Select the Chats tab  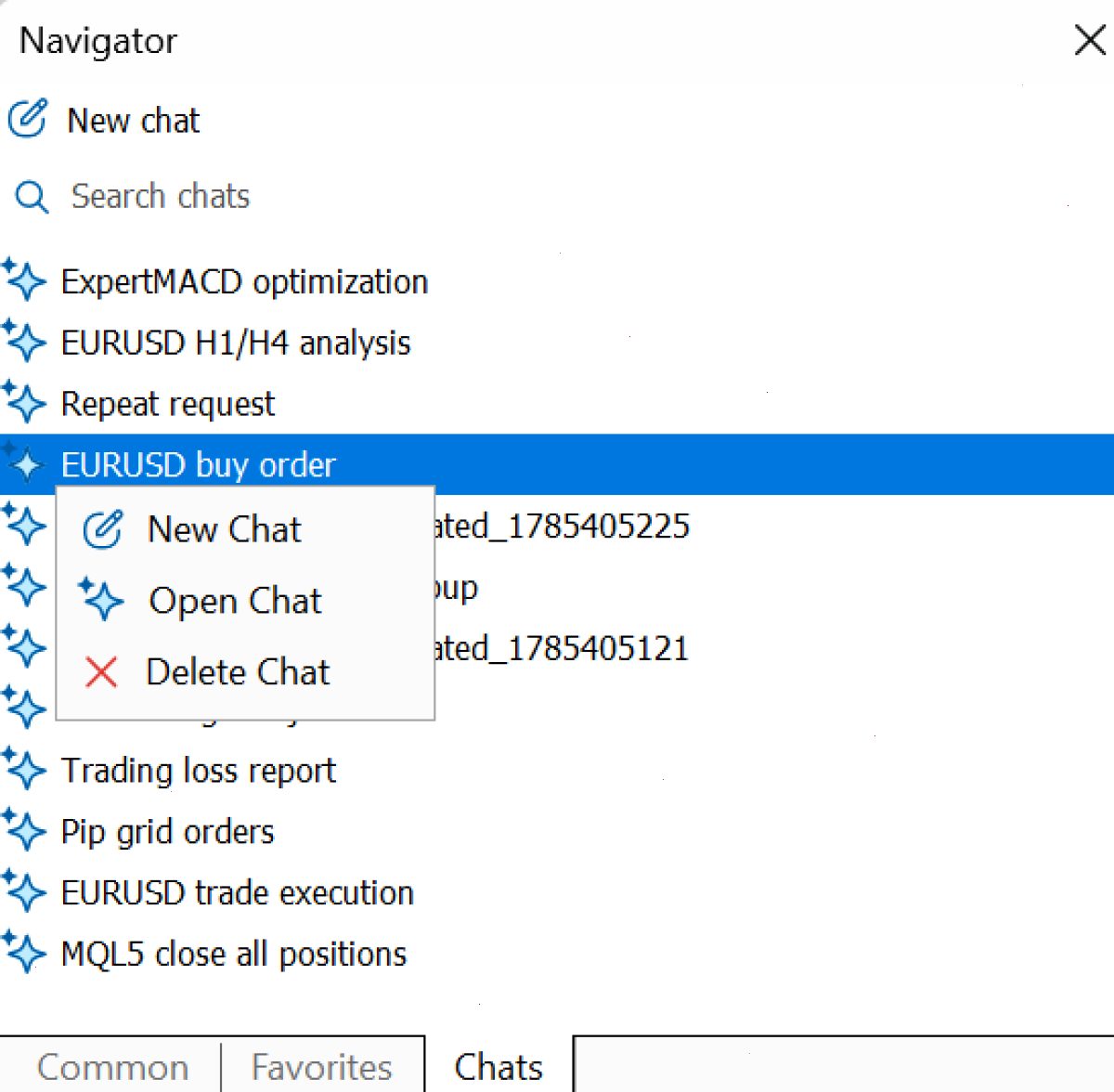click(499, 1067)
